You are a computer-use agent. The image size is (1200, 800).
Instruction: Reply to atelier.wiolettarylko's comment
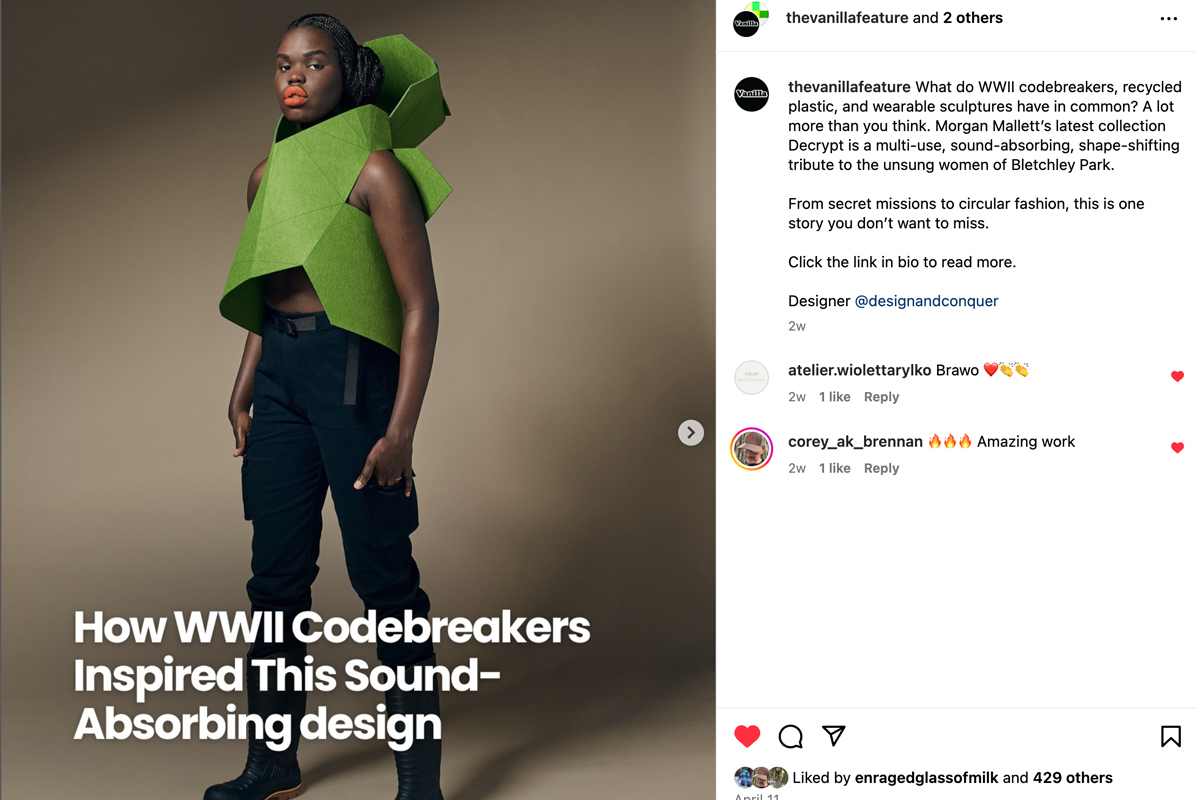[x=881, y=397]
